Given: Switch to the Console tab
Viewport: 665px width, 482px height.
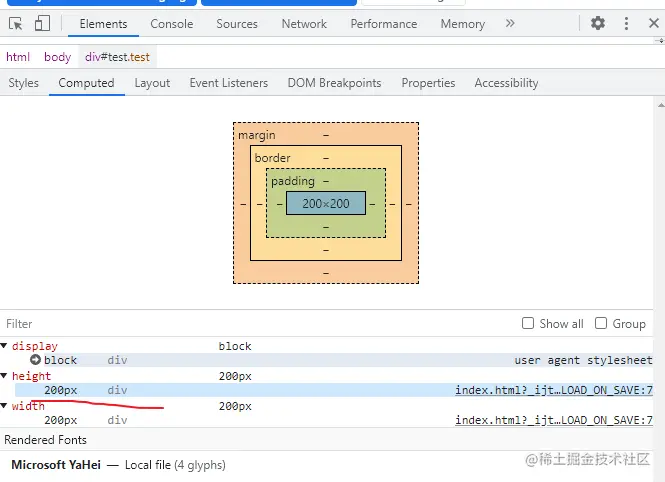Looking at the screenshot, I should tap(172, 24).
